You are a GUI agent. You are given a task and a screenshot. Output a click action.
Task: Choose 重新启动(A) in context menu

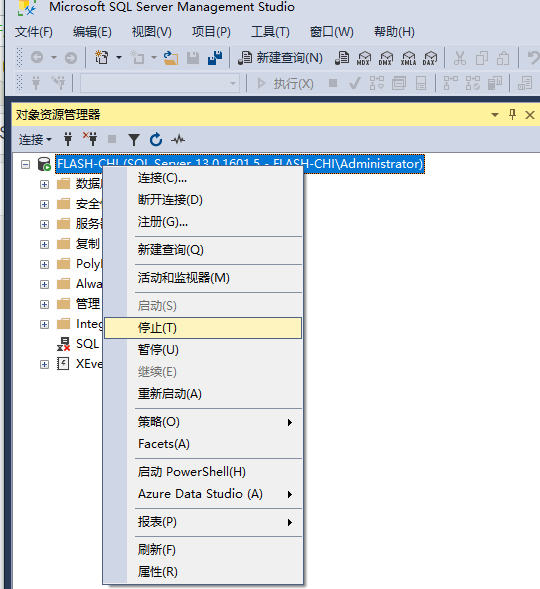(x=203, y=394)
